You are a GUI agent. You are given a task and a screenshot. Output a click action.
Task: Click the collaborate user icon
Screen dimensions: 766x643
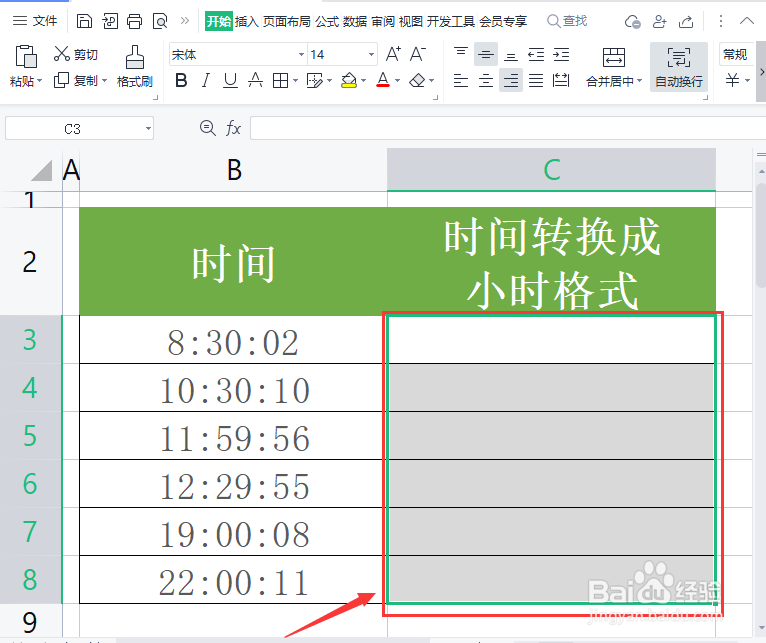[x=660, y=21]
